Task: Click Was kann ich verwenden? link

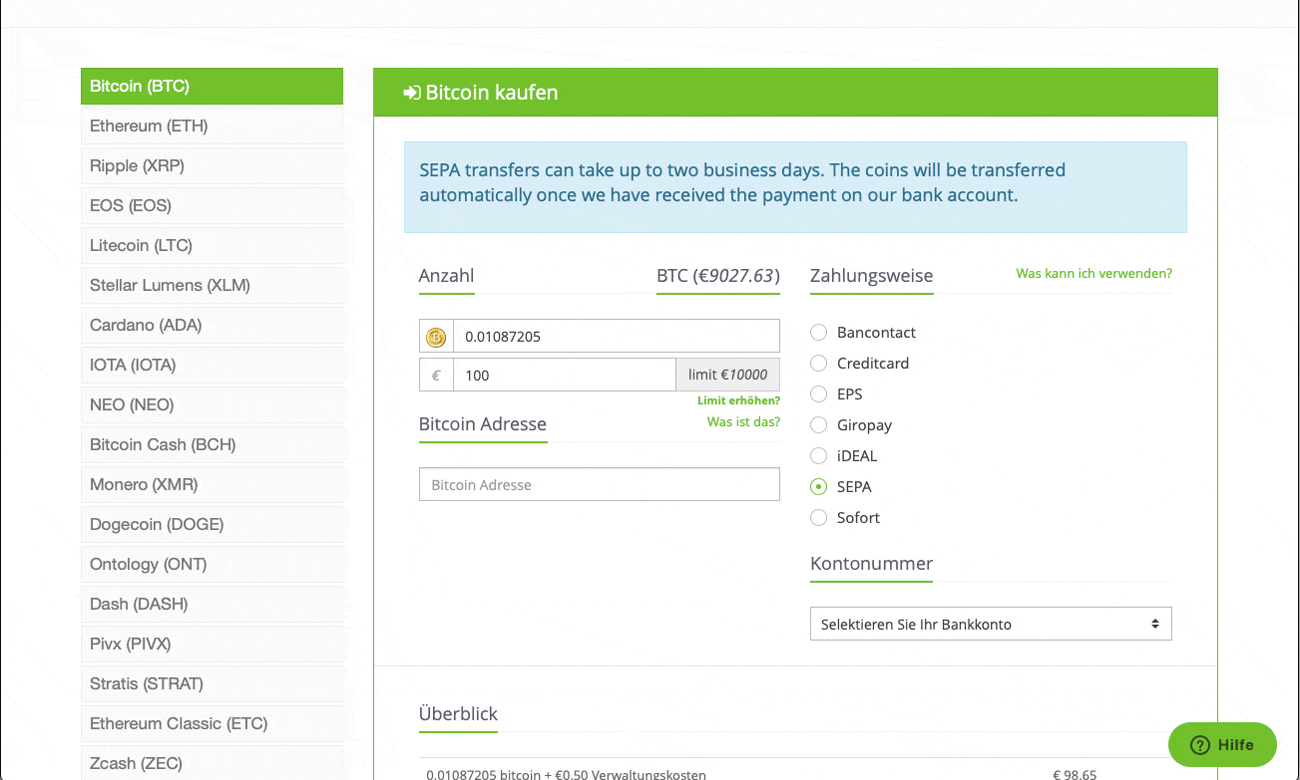Action: pyautogui.click(x=1093, y=273)
